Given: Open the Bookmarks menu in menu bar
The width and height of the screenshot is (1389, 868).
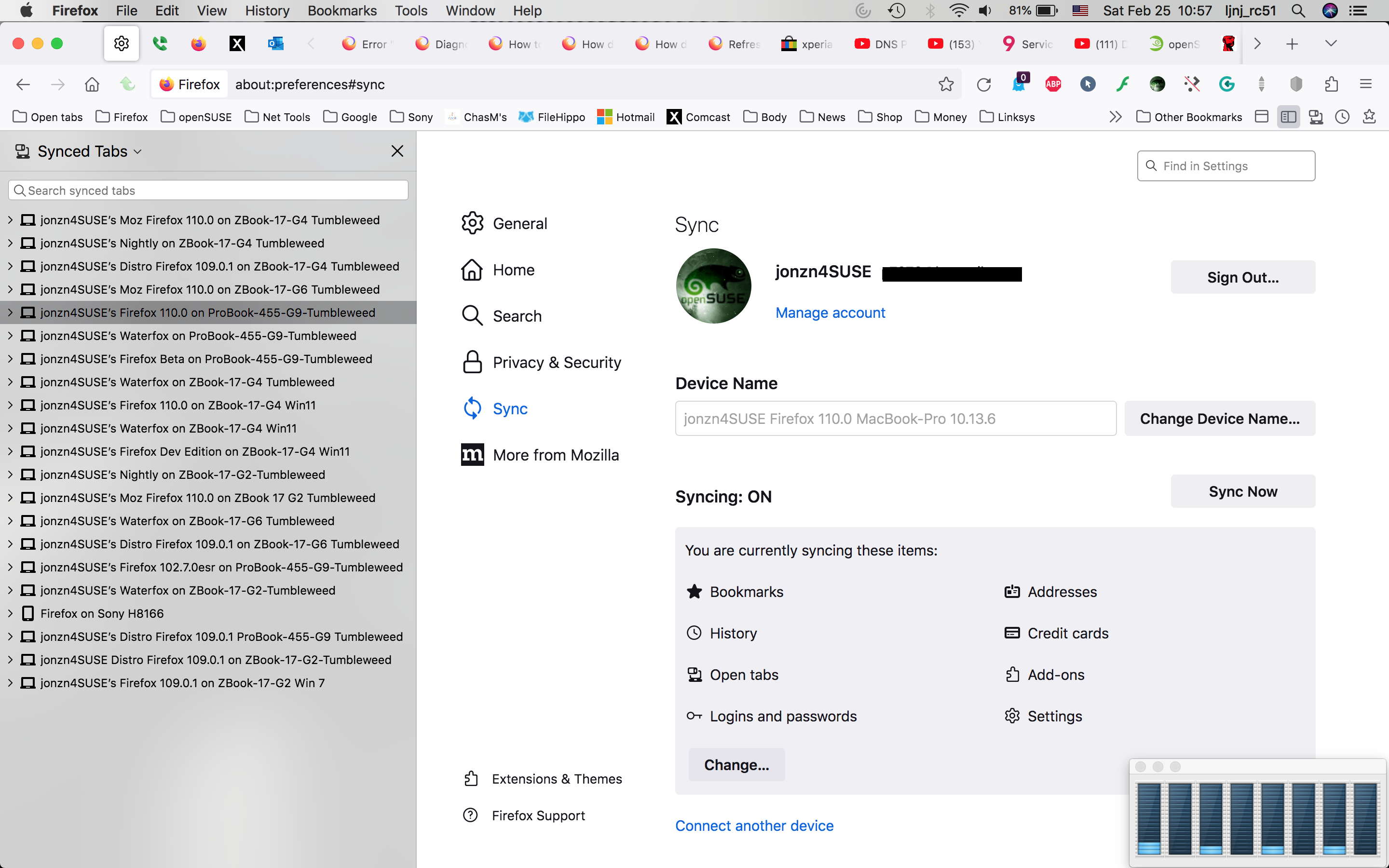Looking at the screenshot, I should (341, 10).
